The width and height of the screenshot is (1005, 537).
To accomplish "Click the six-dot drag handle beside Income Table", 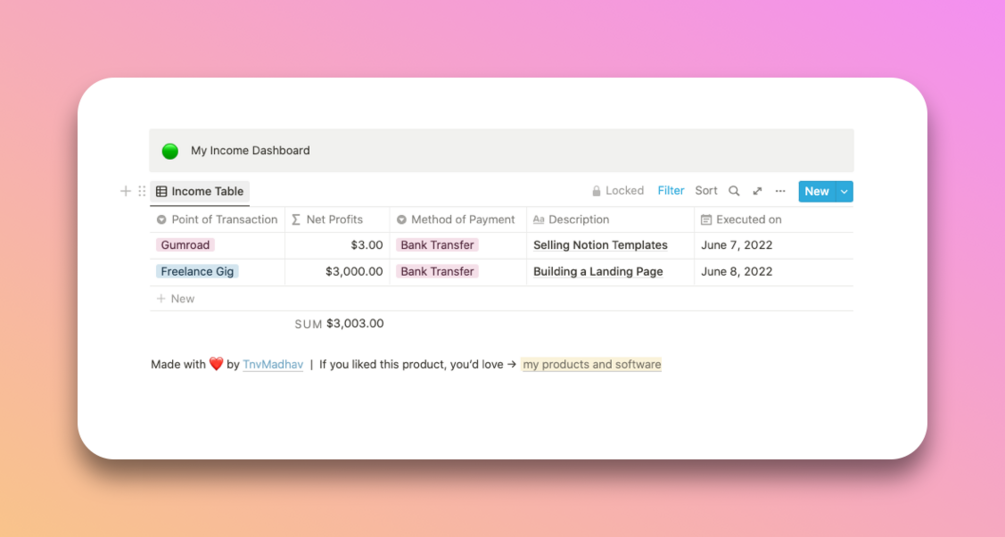I will click(142, 191).
